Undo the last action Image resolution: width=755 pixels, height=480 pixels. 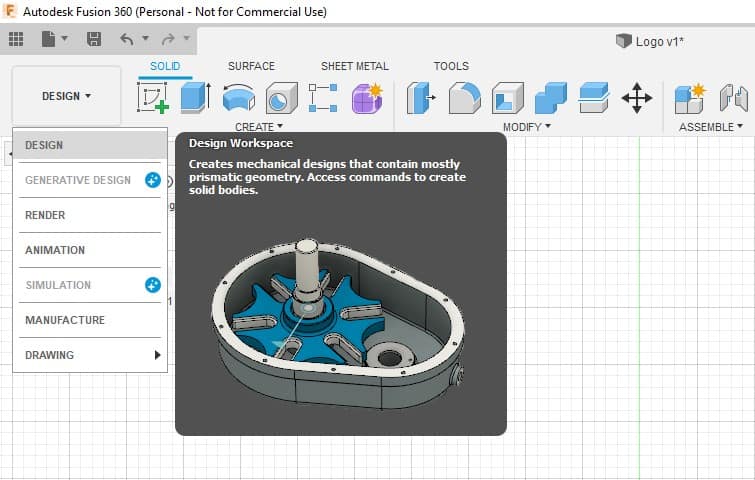(127, 39)
